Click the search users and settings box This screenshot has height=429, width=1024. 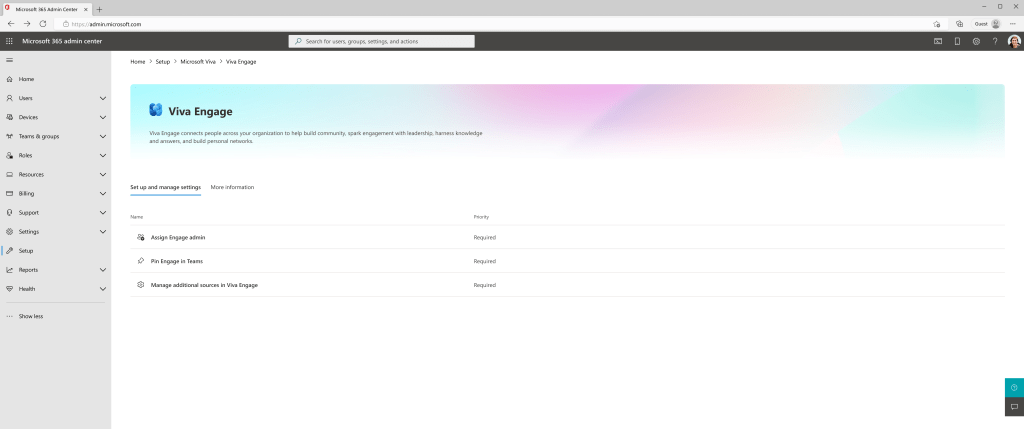(382, 41)
